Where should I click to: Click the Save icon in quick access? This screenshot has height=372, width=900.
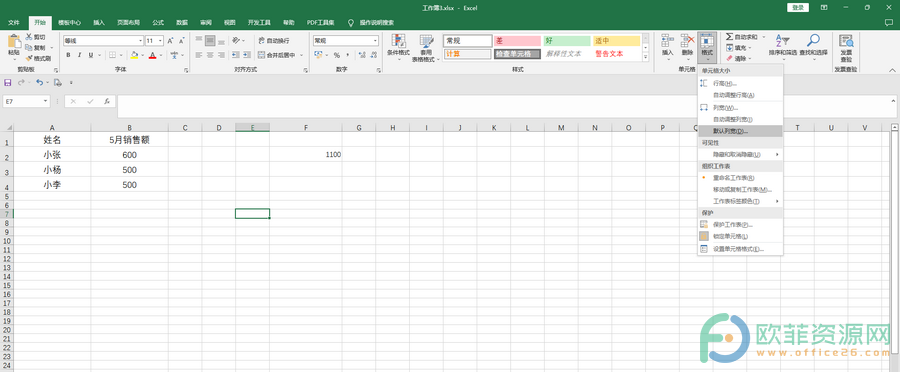pyautogui.click(x=8, y=83)
